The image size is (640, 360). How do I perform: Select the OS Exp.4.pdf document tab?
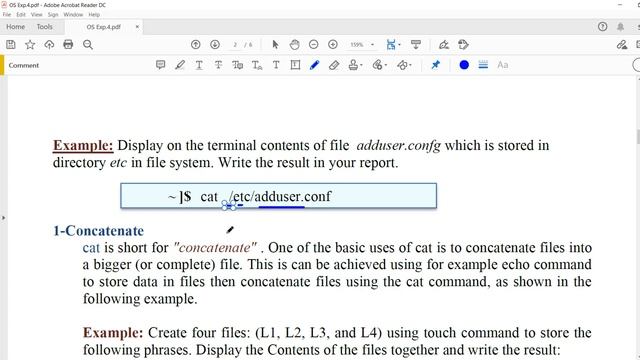click(103, 27)
